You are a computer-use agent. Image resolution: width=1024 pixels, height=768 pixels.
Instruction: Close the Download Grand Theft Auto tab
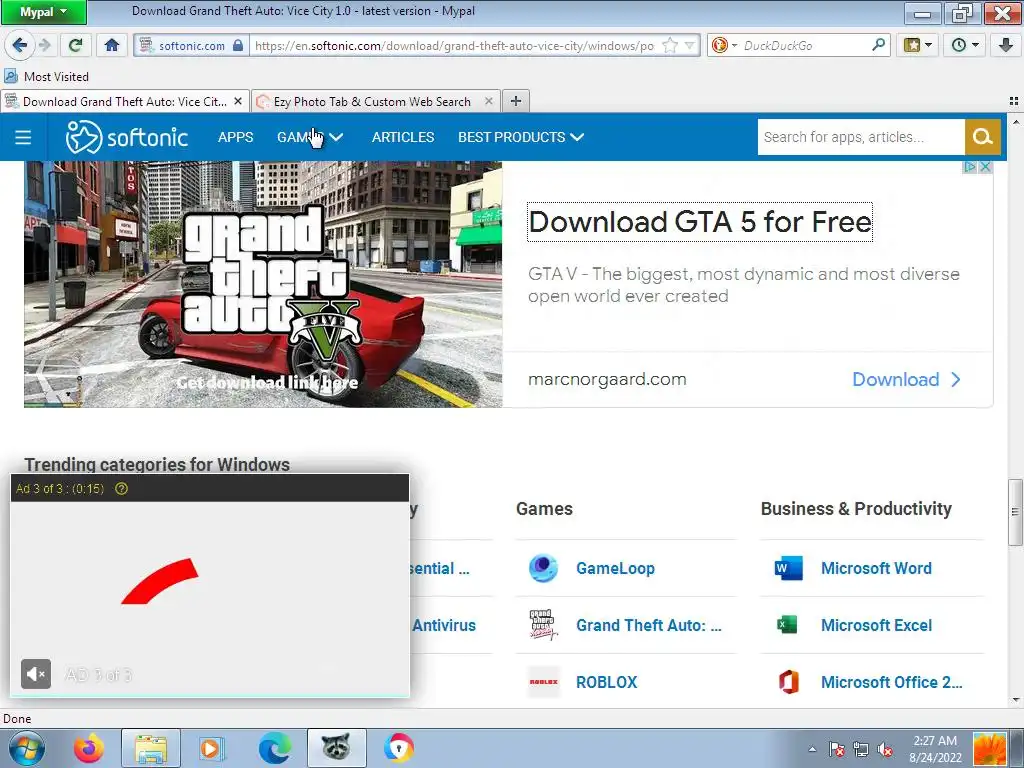point(238,101)
